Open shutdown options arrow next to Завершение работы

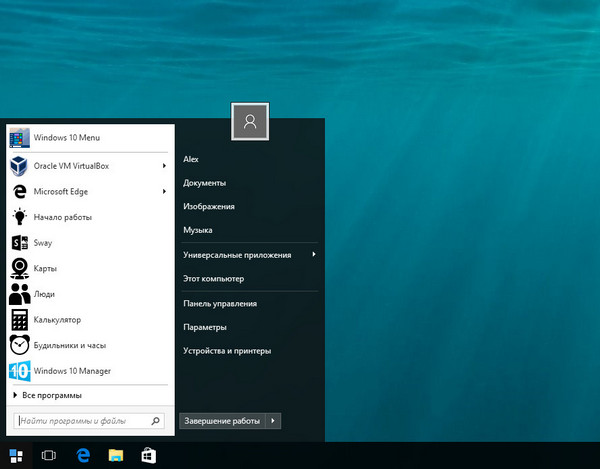(274, 421)
